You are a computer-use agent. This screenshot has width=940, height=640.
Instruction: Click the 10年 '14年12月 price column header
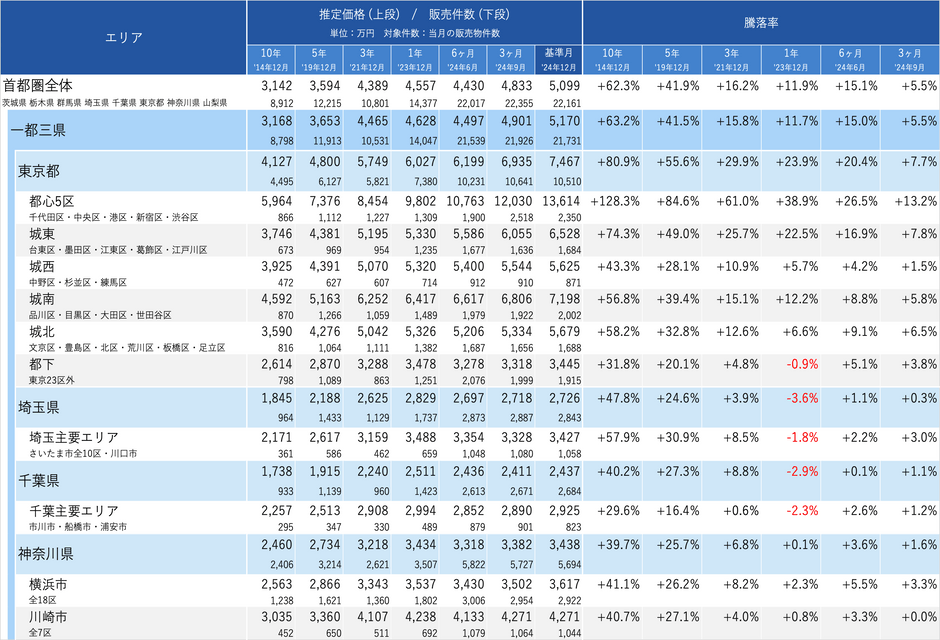[271, 60]
